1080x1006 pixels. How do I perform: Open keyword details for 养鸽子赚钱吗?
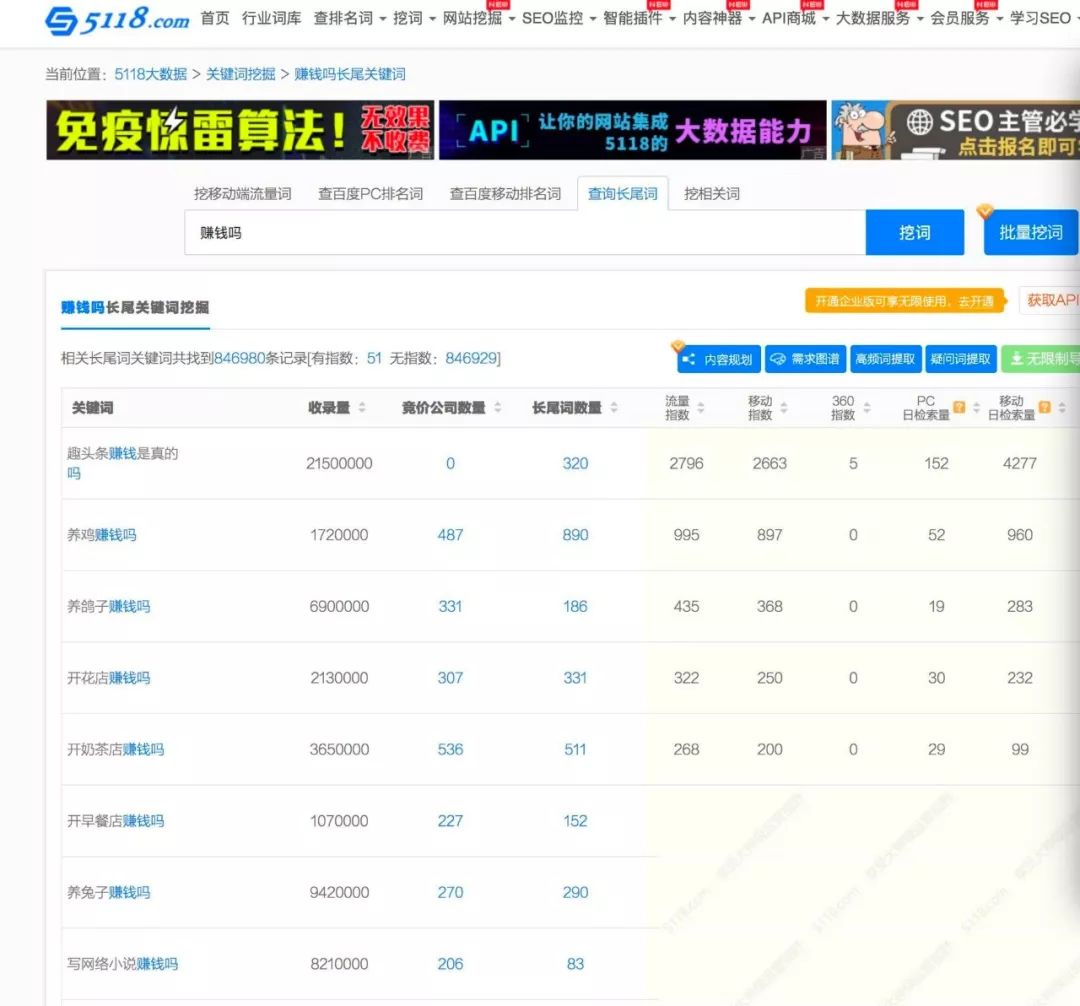108,606
